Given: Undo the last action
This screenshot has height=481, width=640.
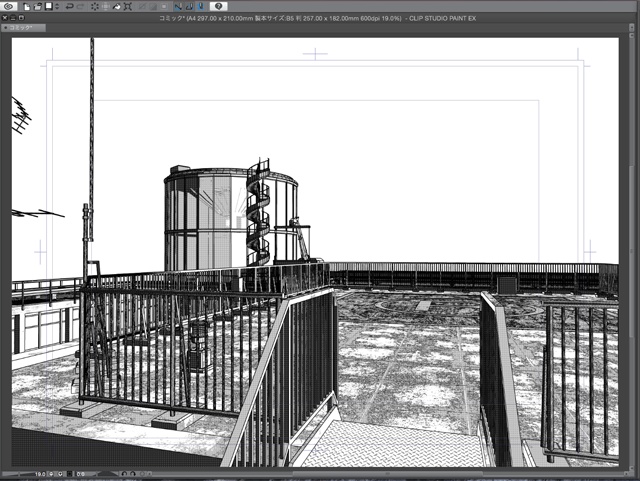Looking at the screenshot, I should tap(69, 7).
